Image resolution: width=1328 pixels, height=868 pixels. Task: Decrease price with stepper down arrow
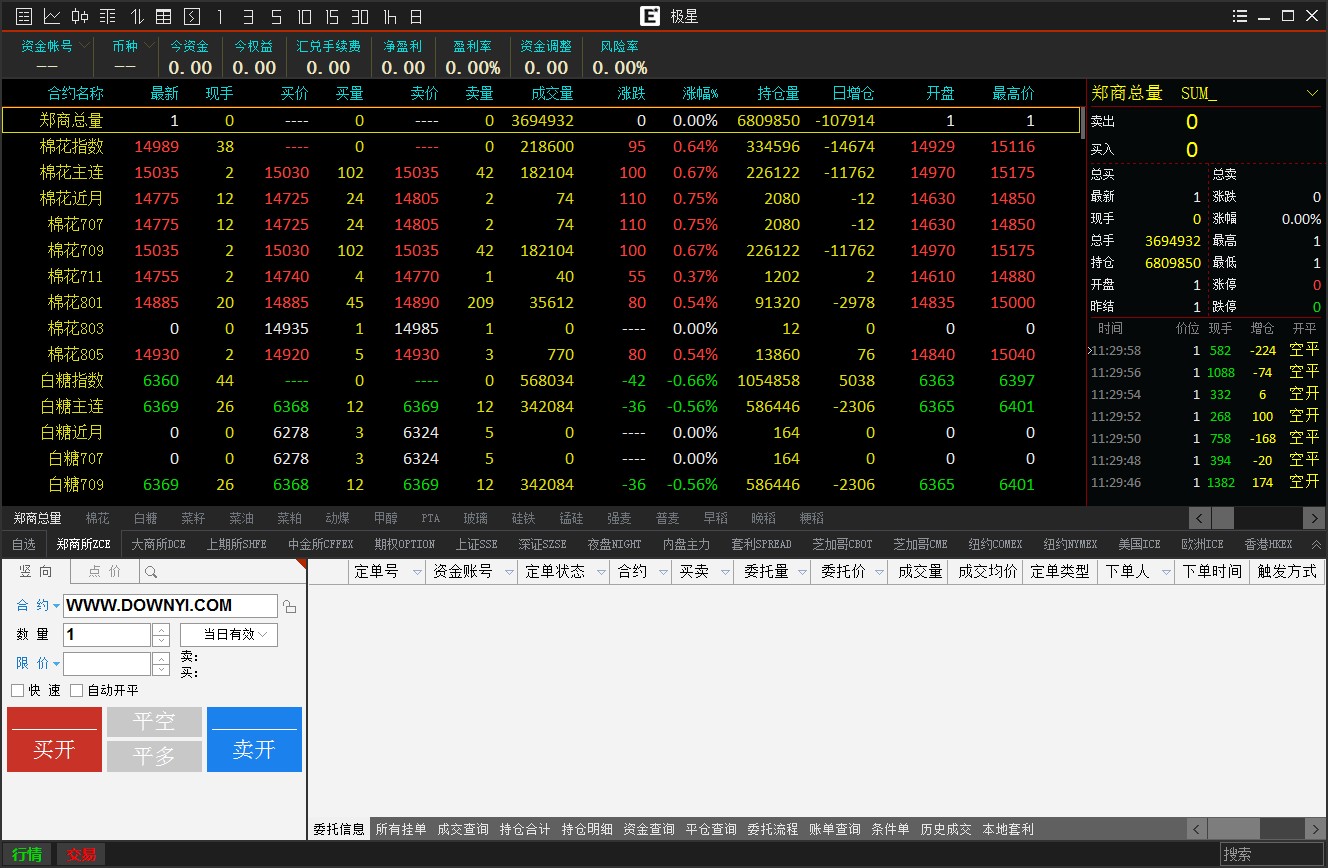(161, 670)
